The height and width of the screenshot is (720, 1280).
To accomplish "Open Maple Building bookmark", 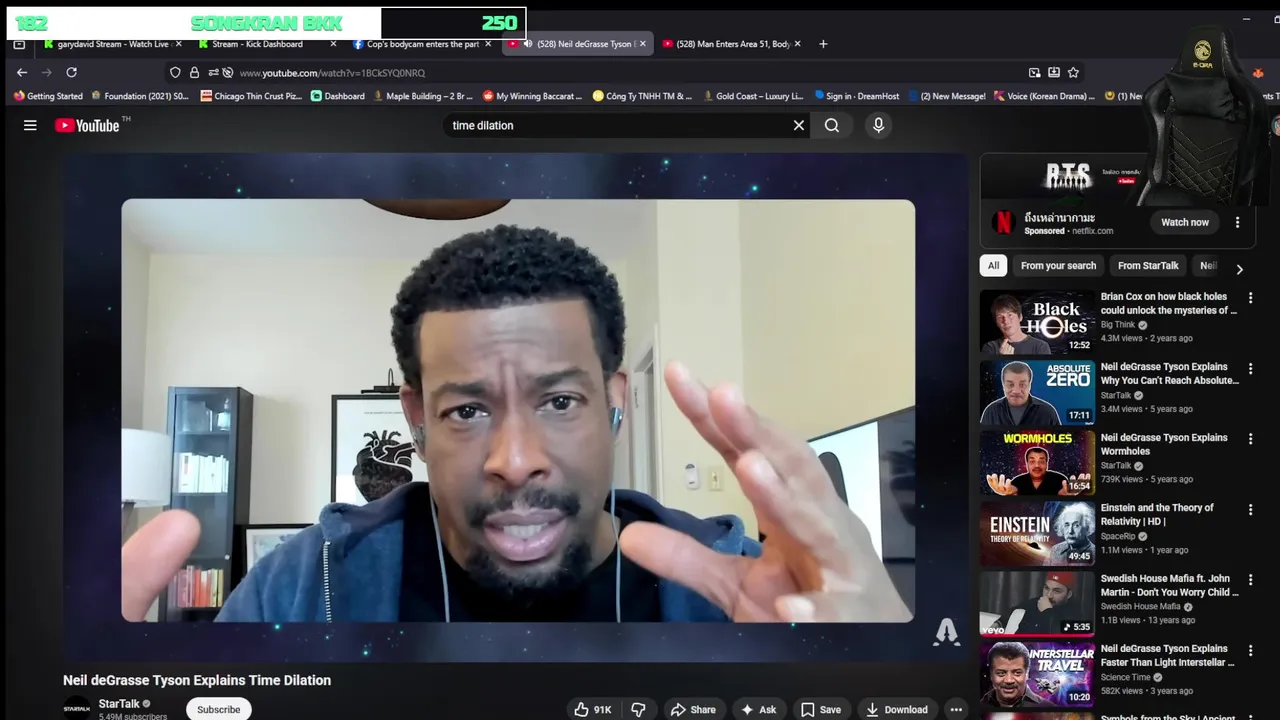I will tap(423, 96).
